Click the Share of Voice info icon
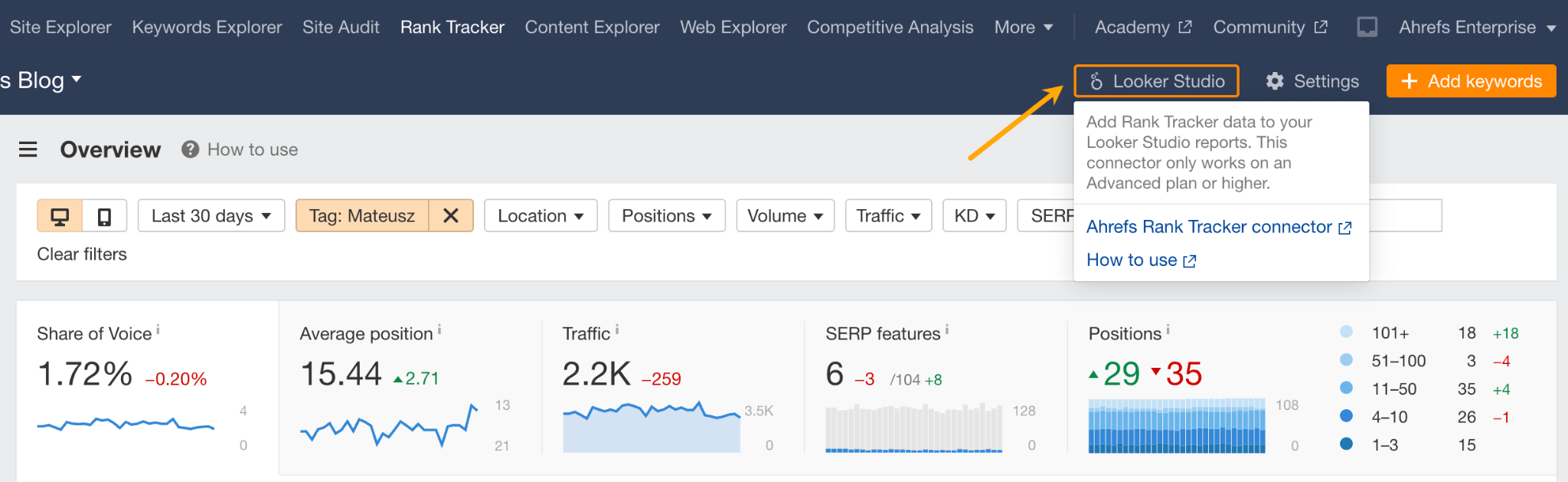 coord(158,330)
